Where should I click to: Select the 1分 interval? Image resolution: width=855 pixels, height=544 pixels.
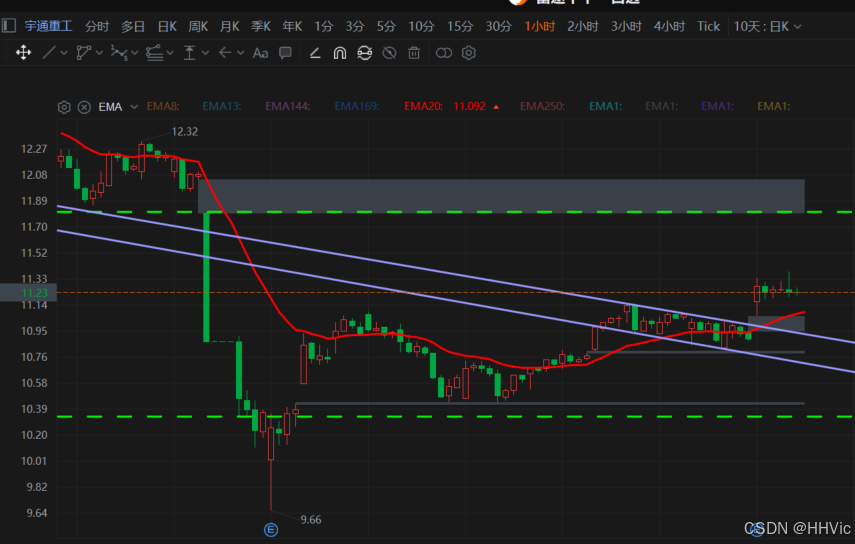[323, 26]
